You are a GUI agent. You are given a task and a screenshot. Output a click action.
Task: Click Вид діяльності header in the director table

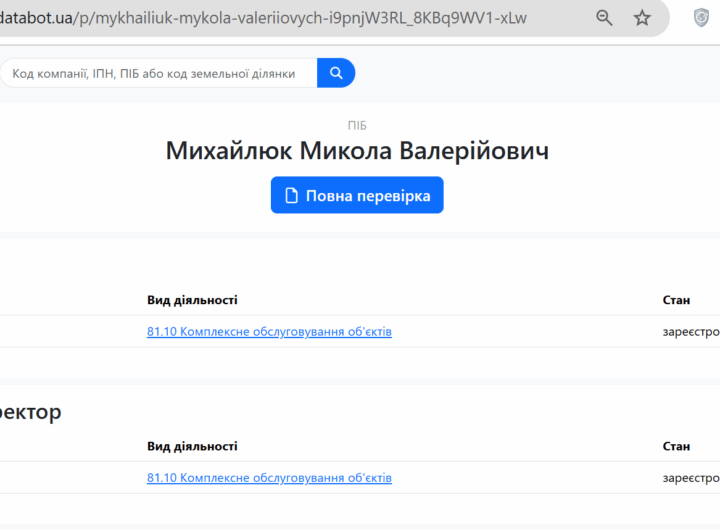(192, 446)
